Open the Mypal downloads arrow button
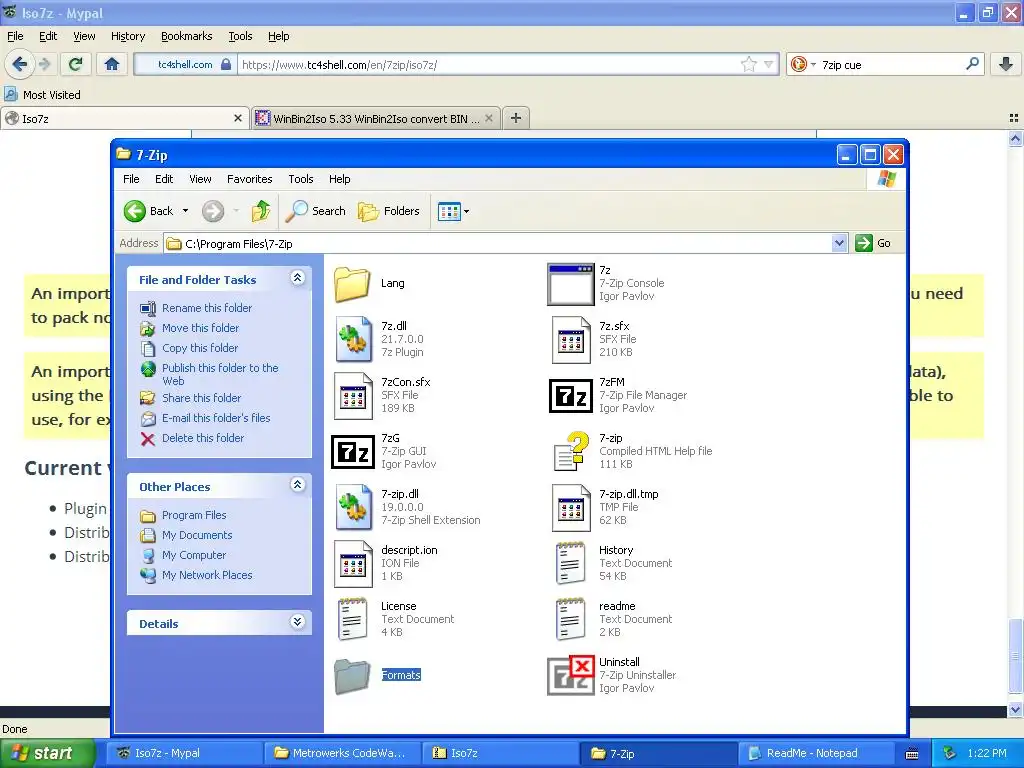 1006,64
